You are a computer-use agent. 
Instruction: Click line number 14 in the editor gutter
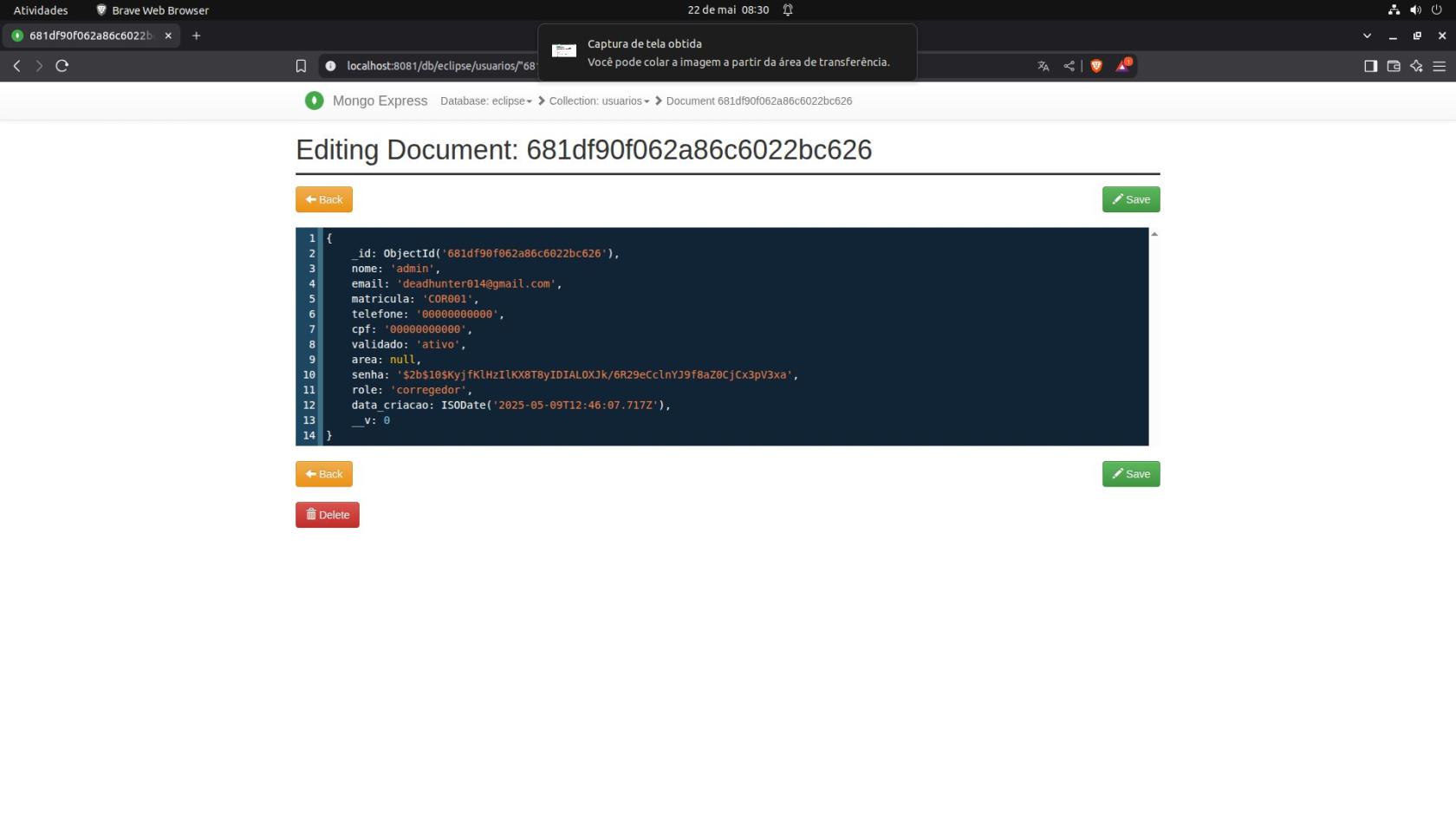(309, 435)
